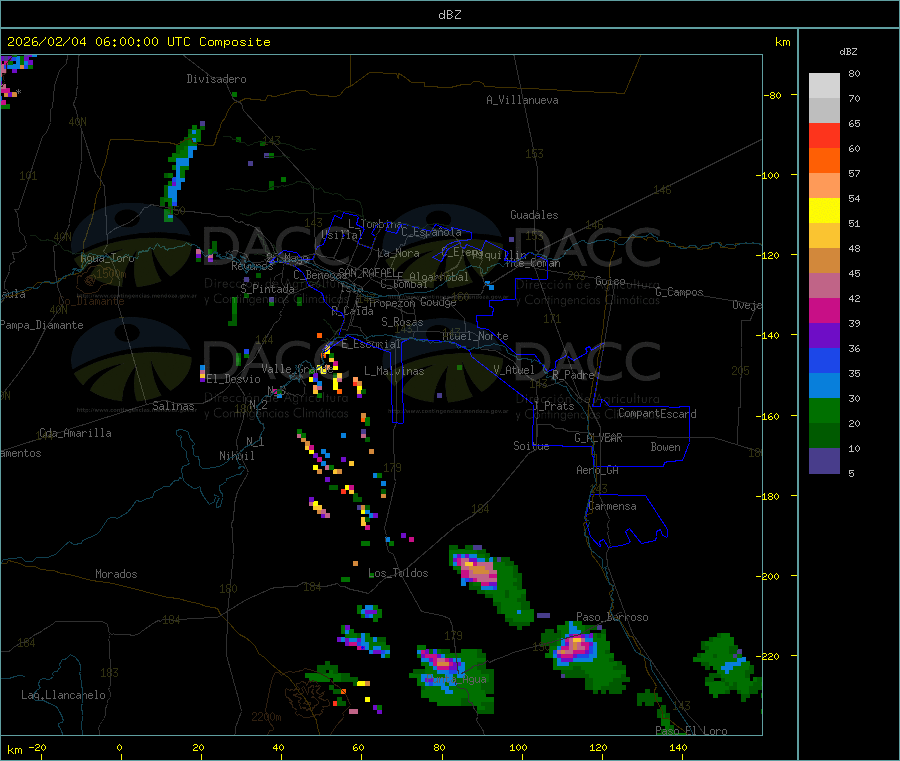Click the G_Campos place label

coord(679,292)
